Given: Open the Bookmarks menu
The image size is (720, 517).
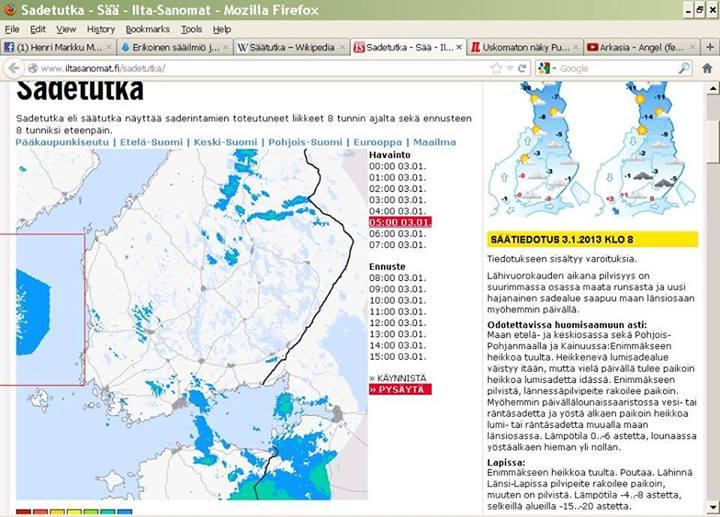Looking at the screenshot, I should tap(147, 29).
